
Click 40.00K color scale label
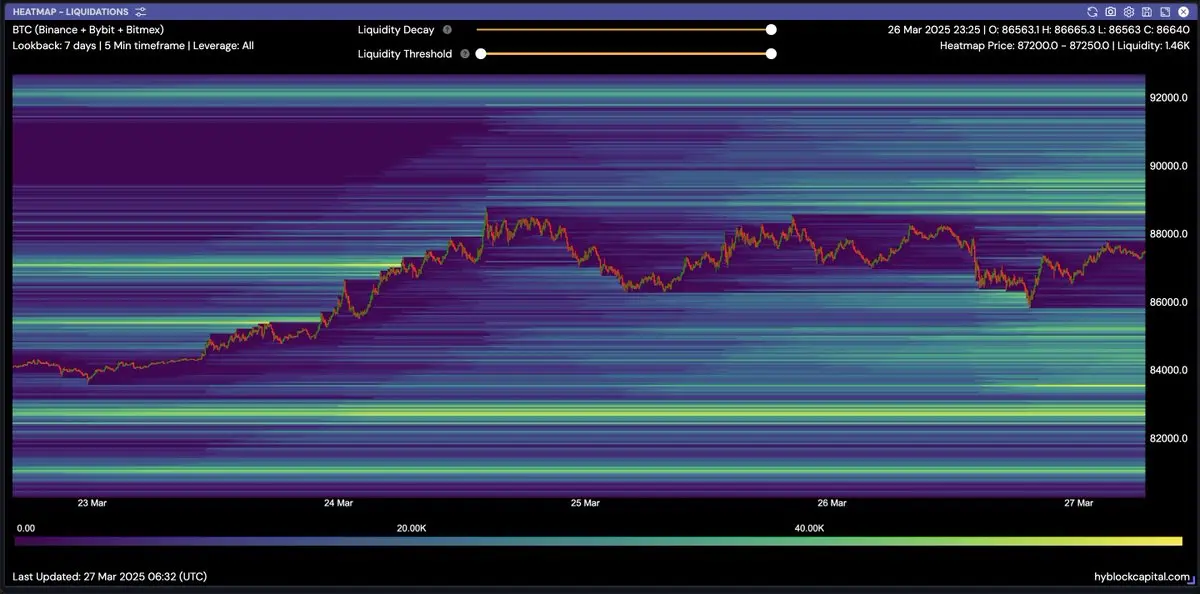[x=809, y=527]
